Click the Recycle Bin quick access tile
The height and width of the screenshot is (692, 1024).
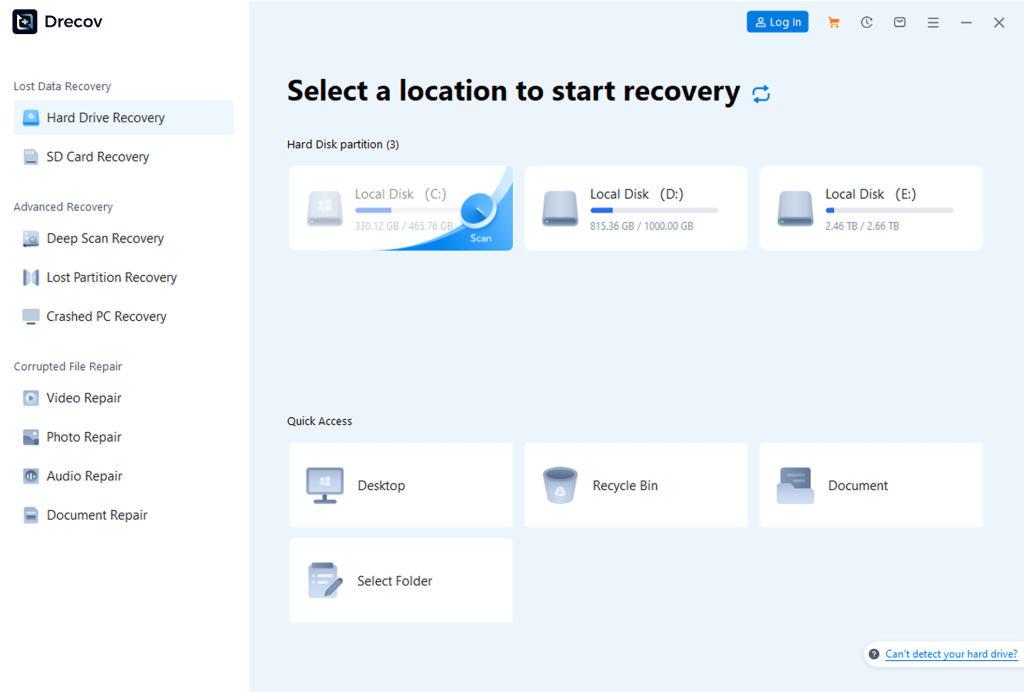[x=636, y=485]
